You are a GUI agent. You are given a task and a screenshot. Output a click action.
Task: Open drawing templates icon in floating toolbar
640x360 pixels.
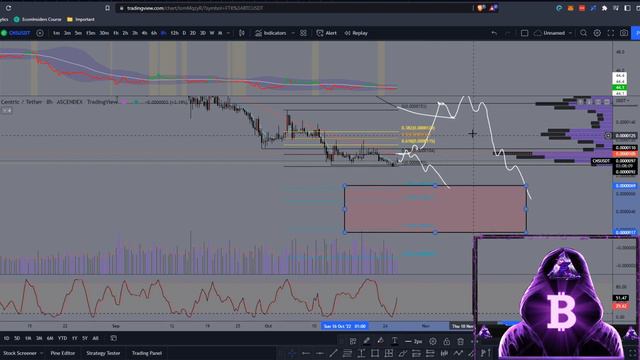[x=353, y=341]
